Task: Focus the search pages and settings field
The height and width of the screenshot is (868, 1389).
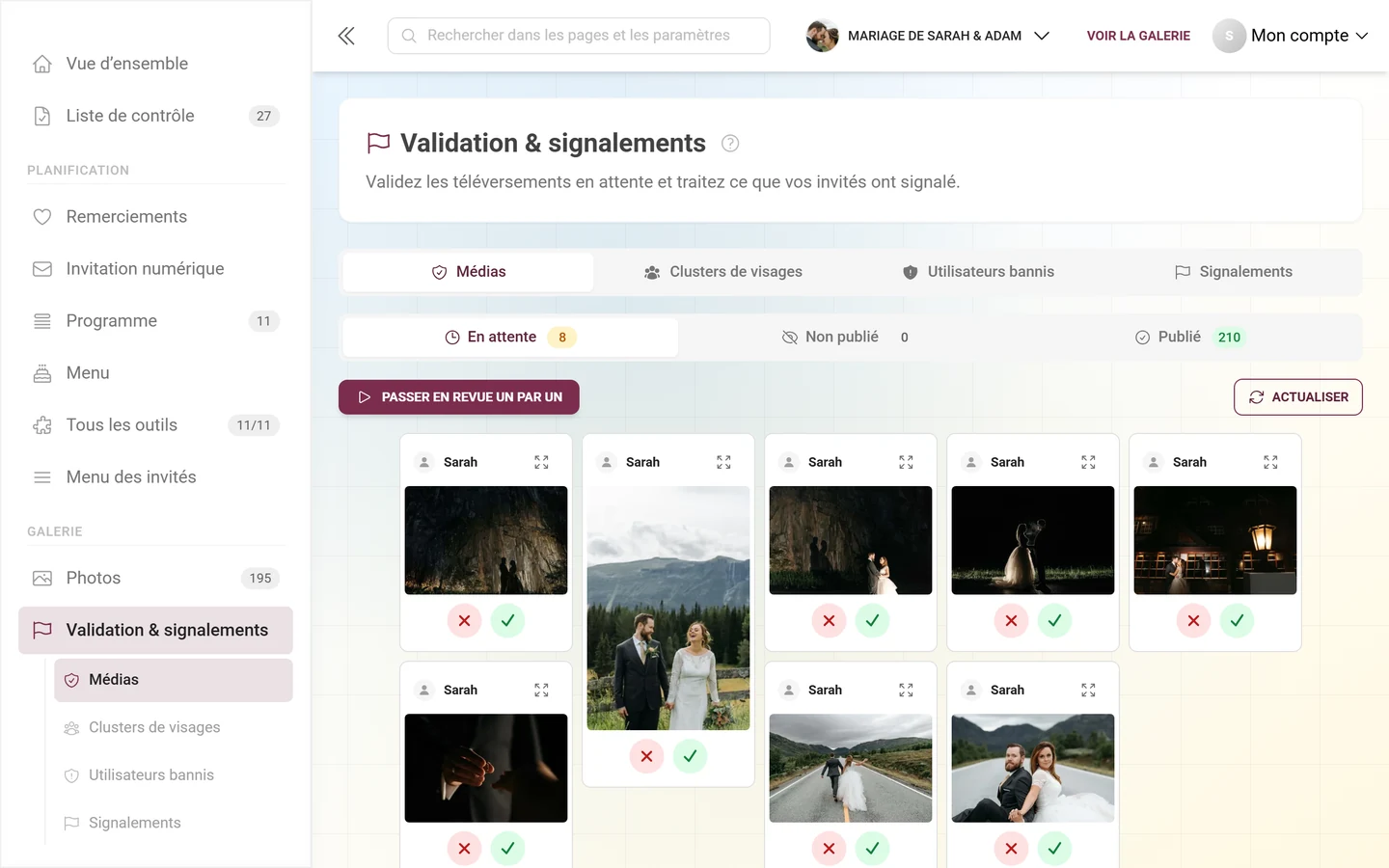Action: [579, 36]
